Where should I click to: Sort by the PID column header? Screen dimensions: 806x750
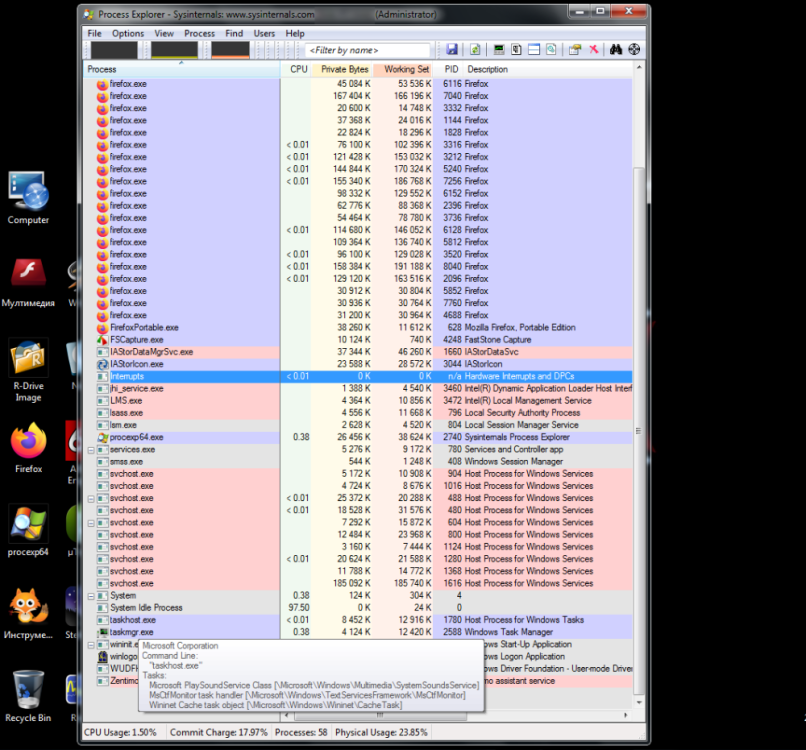(x=448, y=69)
